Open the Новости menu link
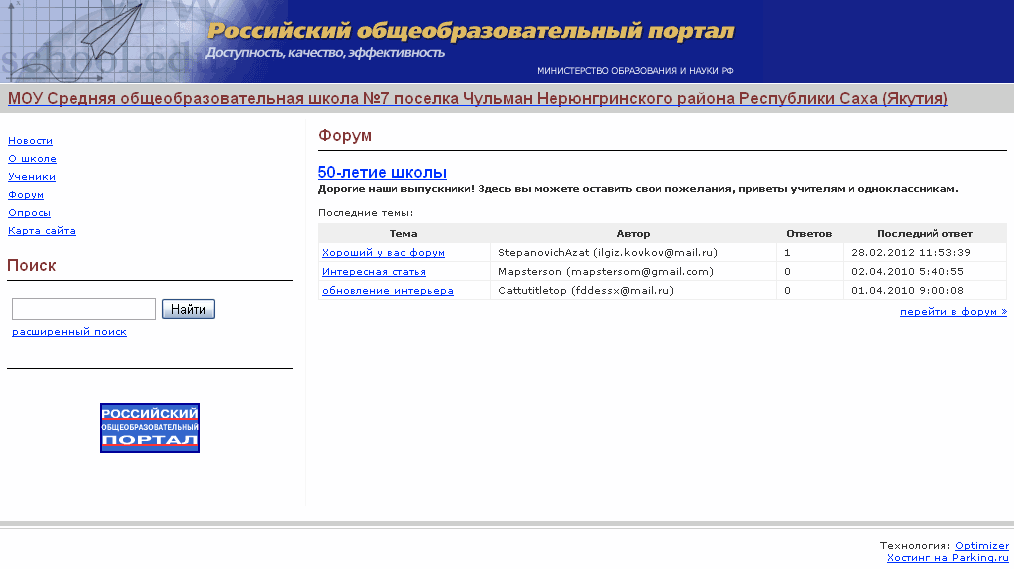This screenshot has height=569, width=1014. click(30, 141)
